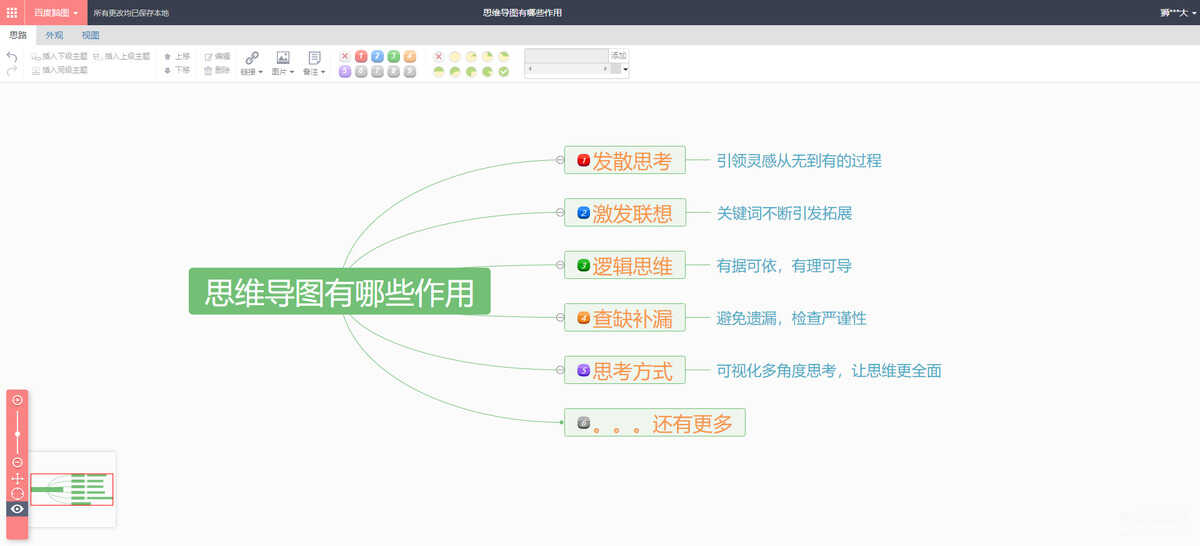Open the apps grid icon

tap(12, 13)
